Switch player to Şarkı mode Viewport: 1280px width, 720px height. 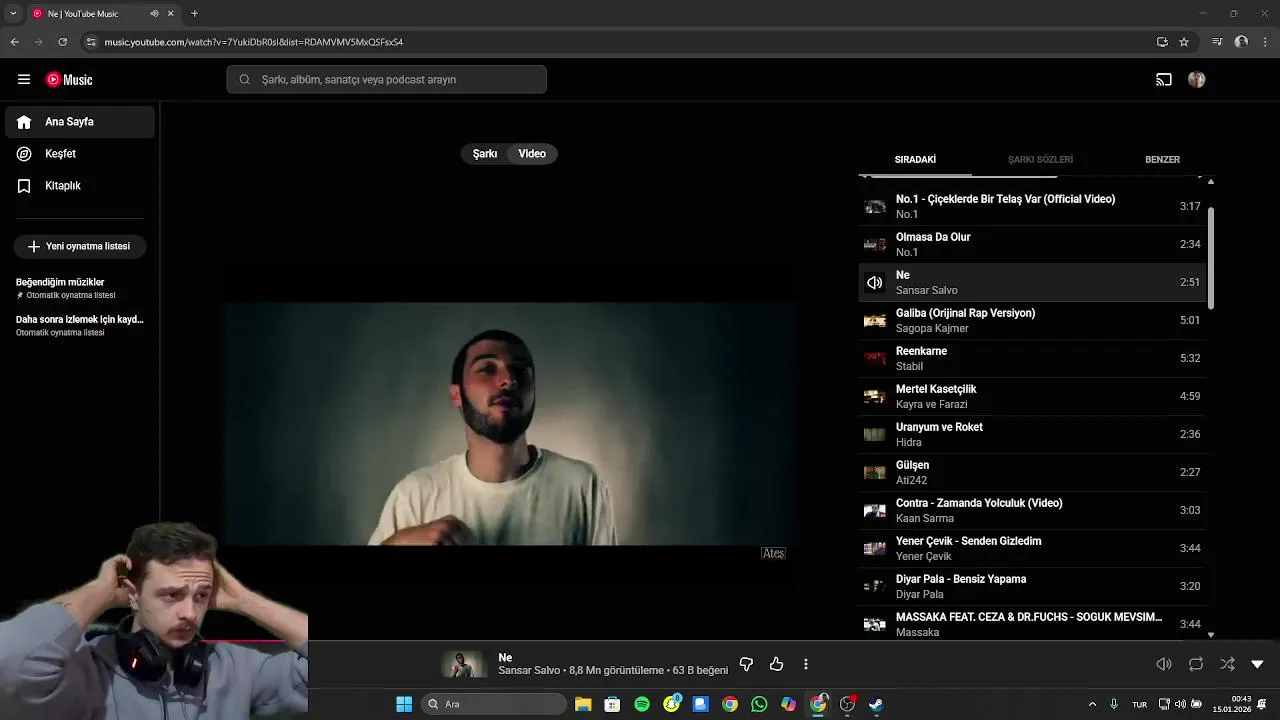point(485,154)
